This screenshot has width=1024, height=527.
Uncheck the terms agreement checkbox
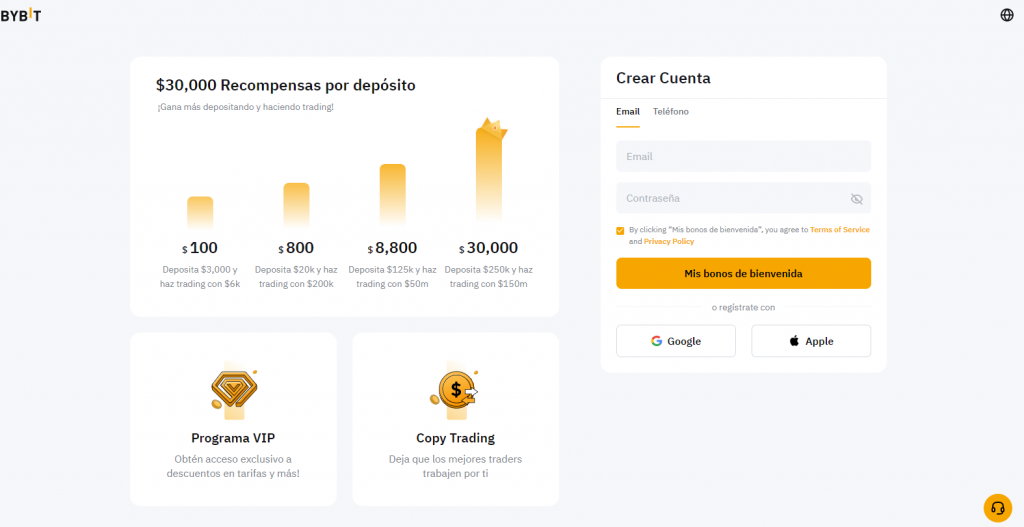[620, 231]
